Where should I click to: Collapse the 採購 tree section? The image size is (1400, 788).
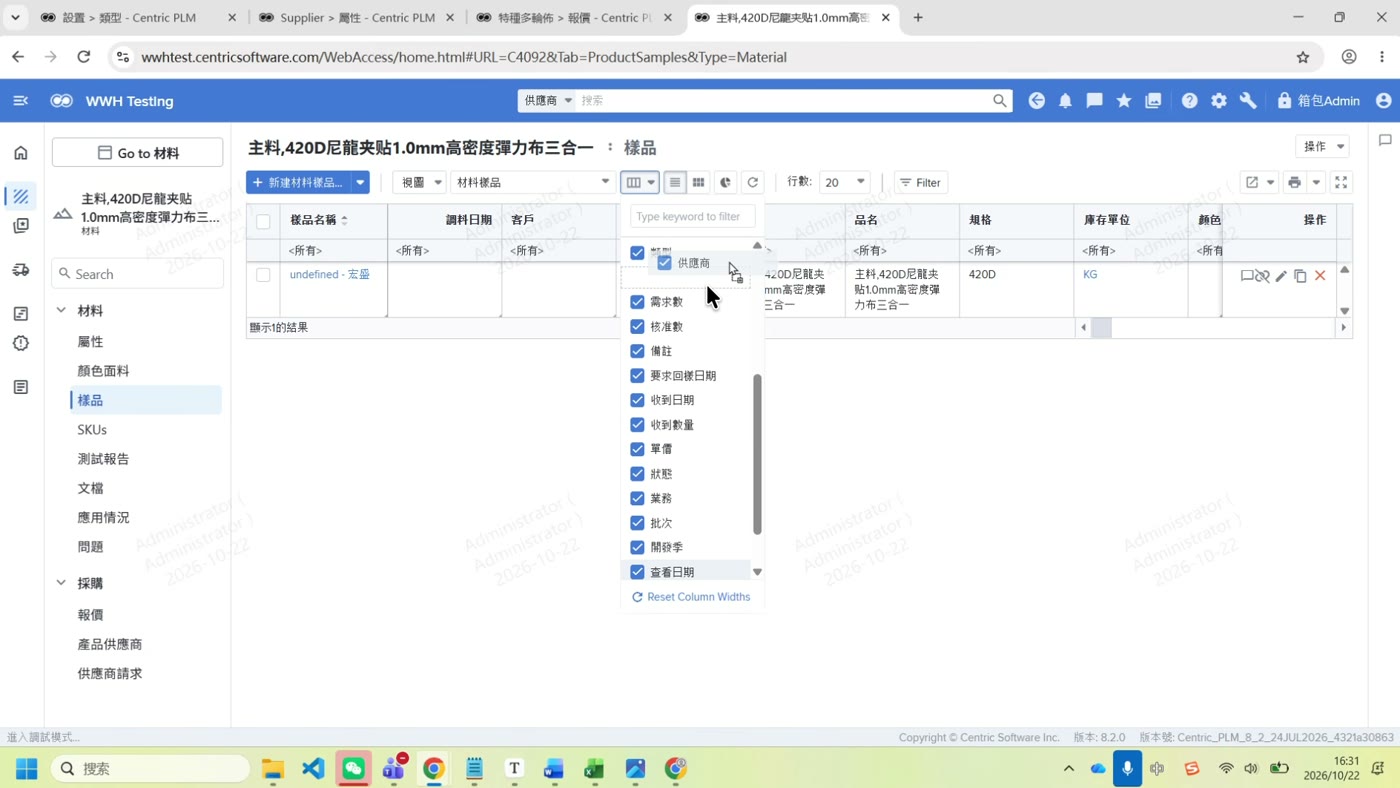pos(61,583)
